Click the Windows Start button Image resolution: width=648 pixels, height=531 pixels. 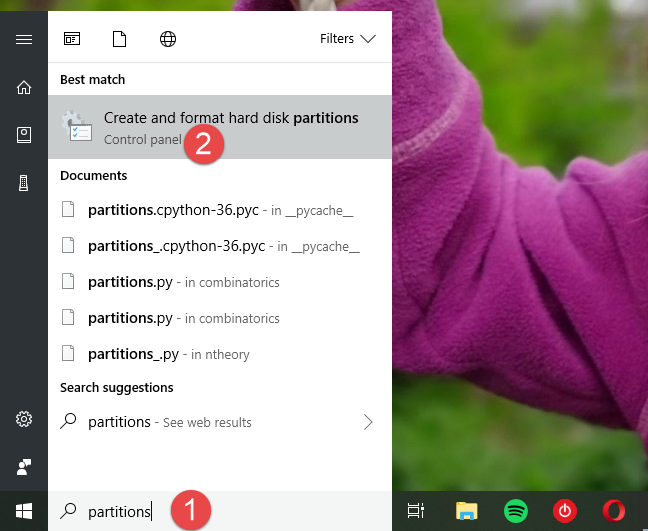tap(24, 511)
